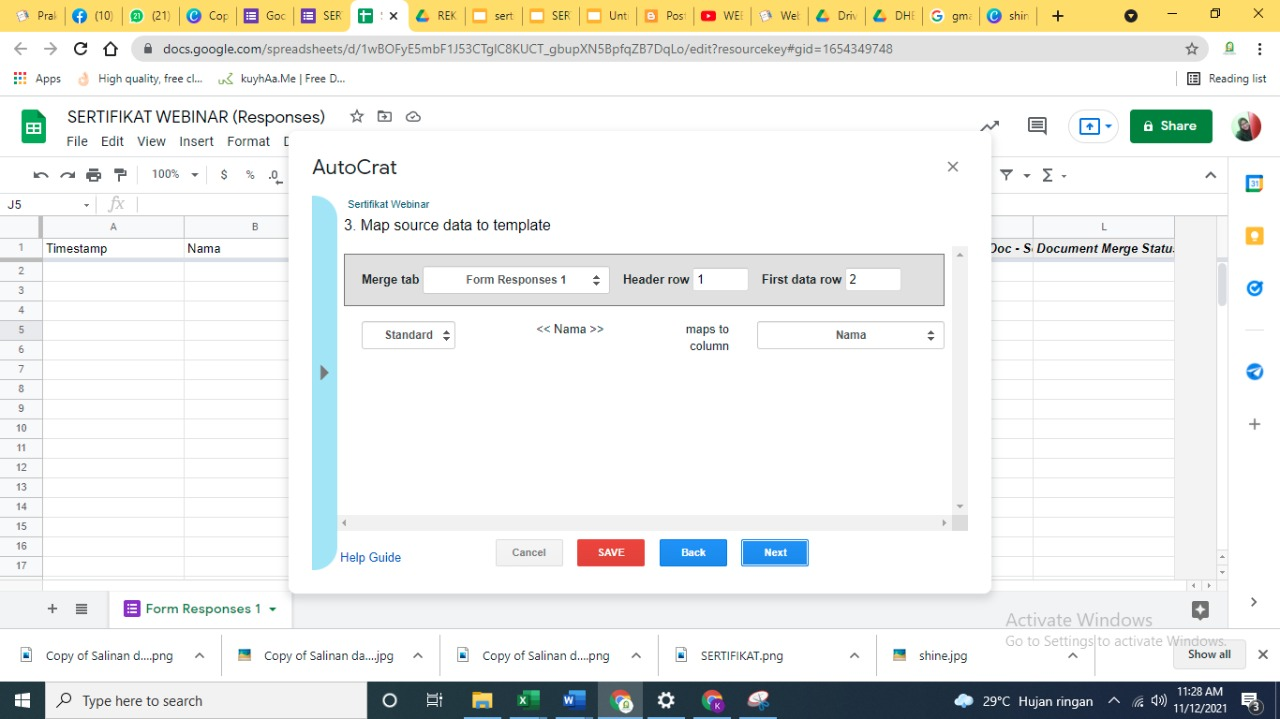Click the AutoCrat vertical scrollbar
The height and width of the screenshot is (719, 1280).
tap(960, 380)
